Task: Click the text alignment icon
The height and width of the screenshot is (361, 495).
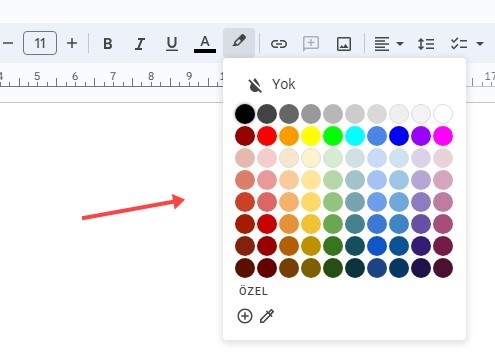Action: click(x=382, y=44)
